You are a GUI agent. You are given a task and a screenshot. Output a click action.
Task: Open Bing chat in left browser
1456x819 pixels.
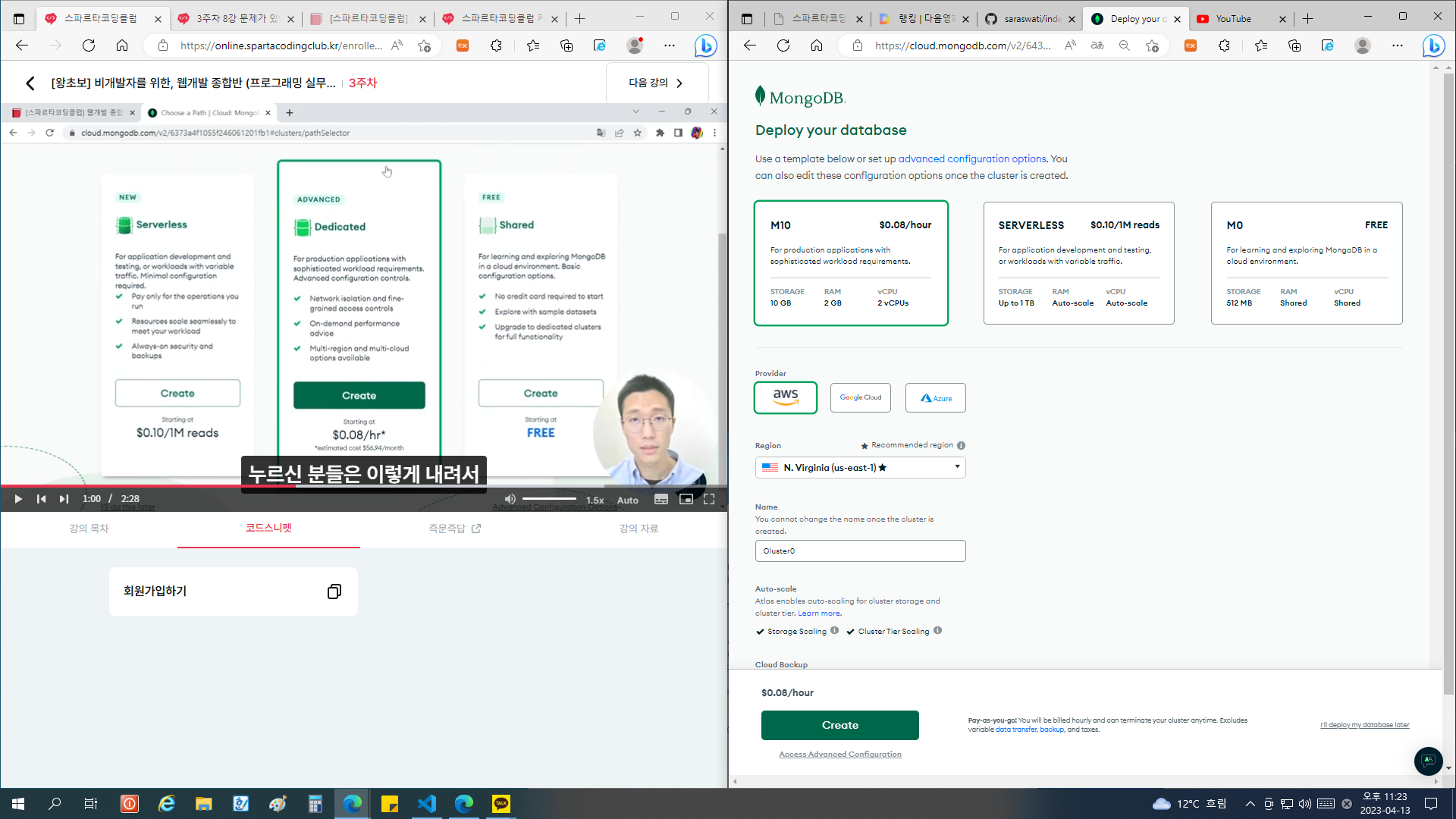click(705, 45)
